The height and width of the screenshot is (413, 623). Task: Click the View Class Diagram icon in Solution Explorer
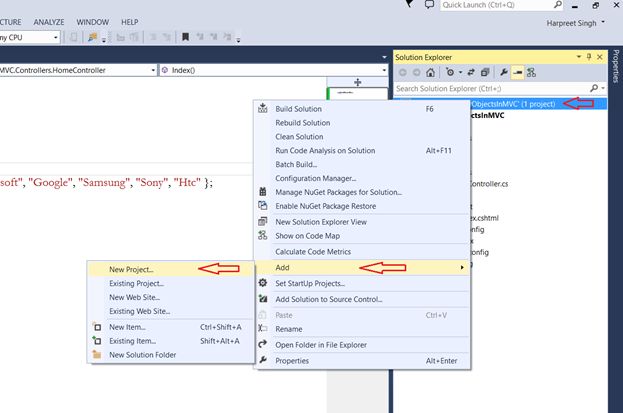pyautogui.click(x=531, y=72)
